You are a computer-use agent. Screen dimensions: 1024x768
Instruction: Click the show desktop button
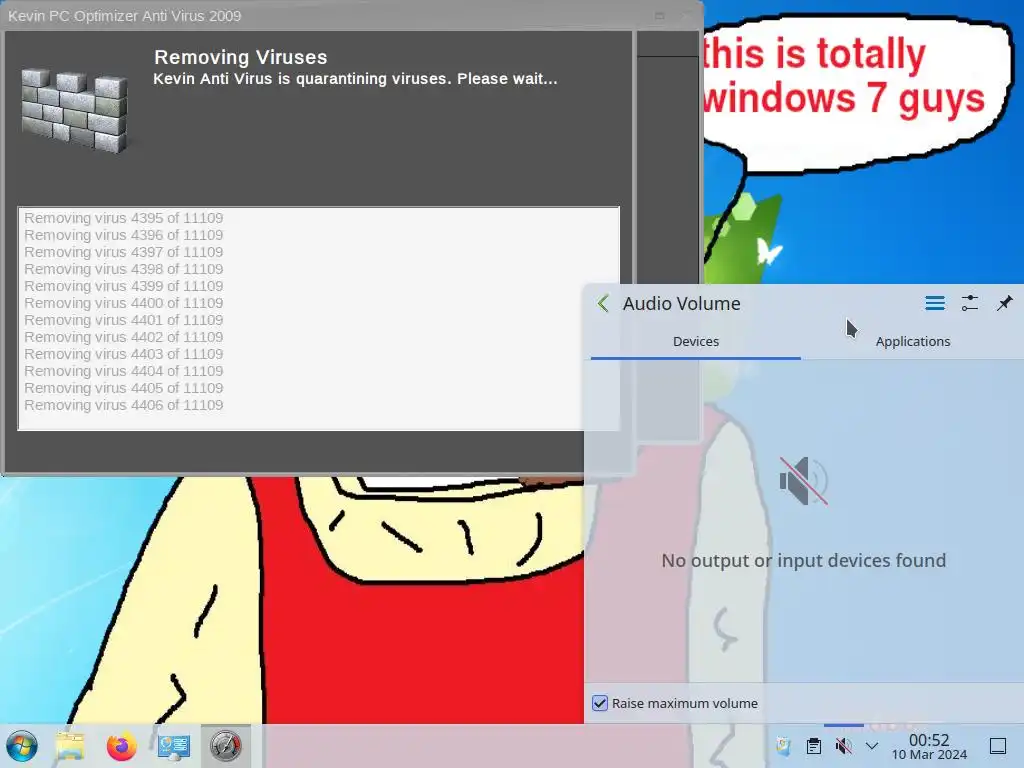(998, 745)
